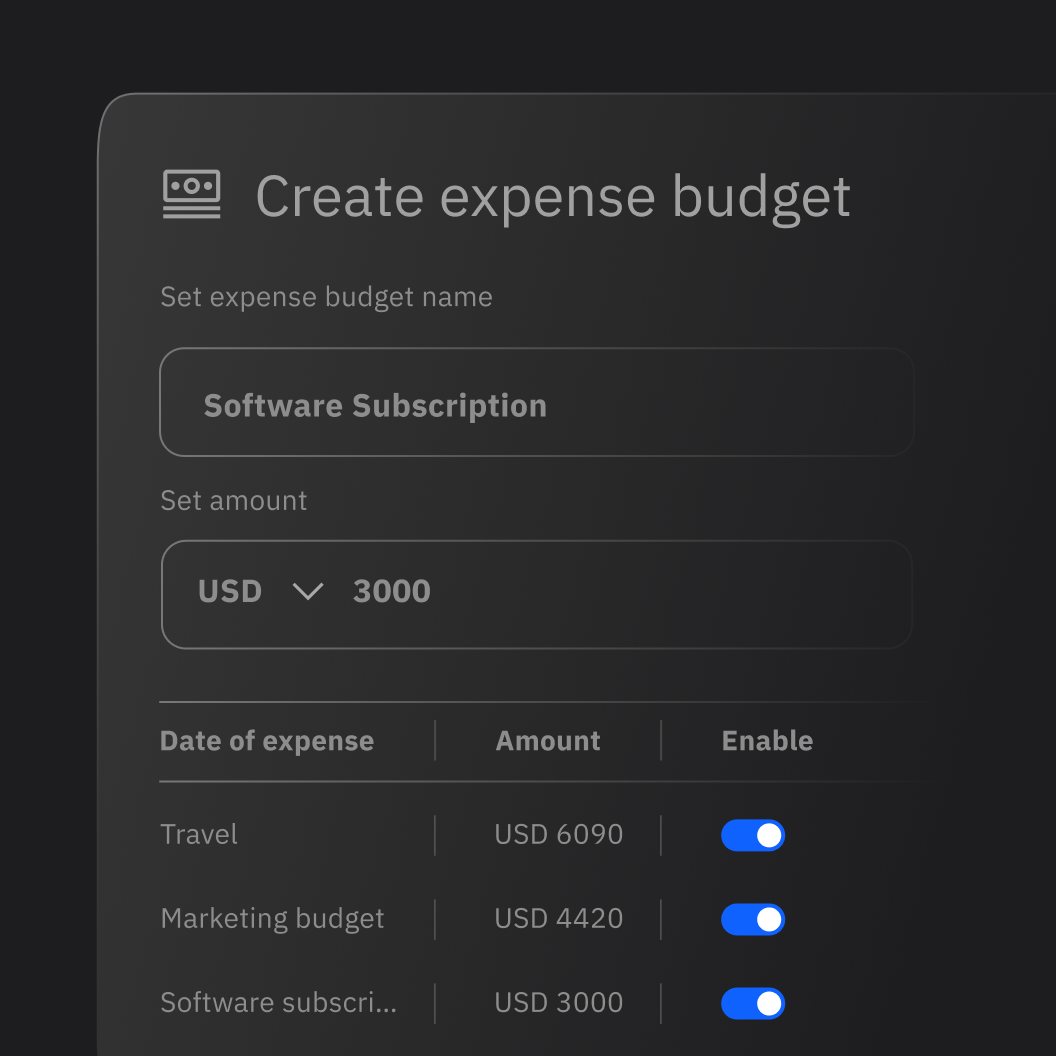Open the USD currency dropdown
This screenshot has width=1056, height=1056.
(261, 591)
